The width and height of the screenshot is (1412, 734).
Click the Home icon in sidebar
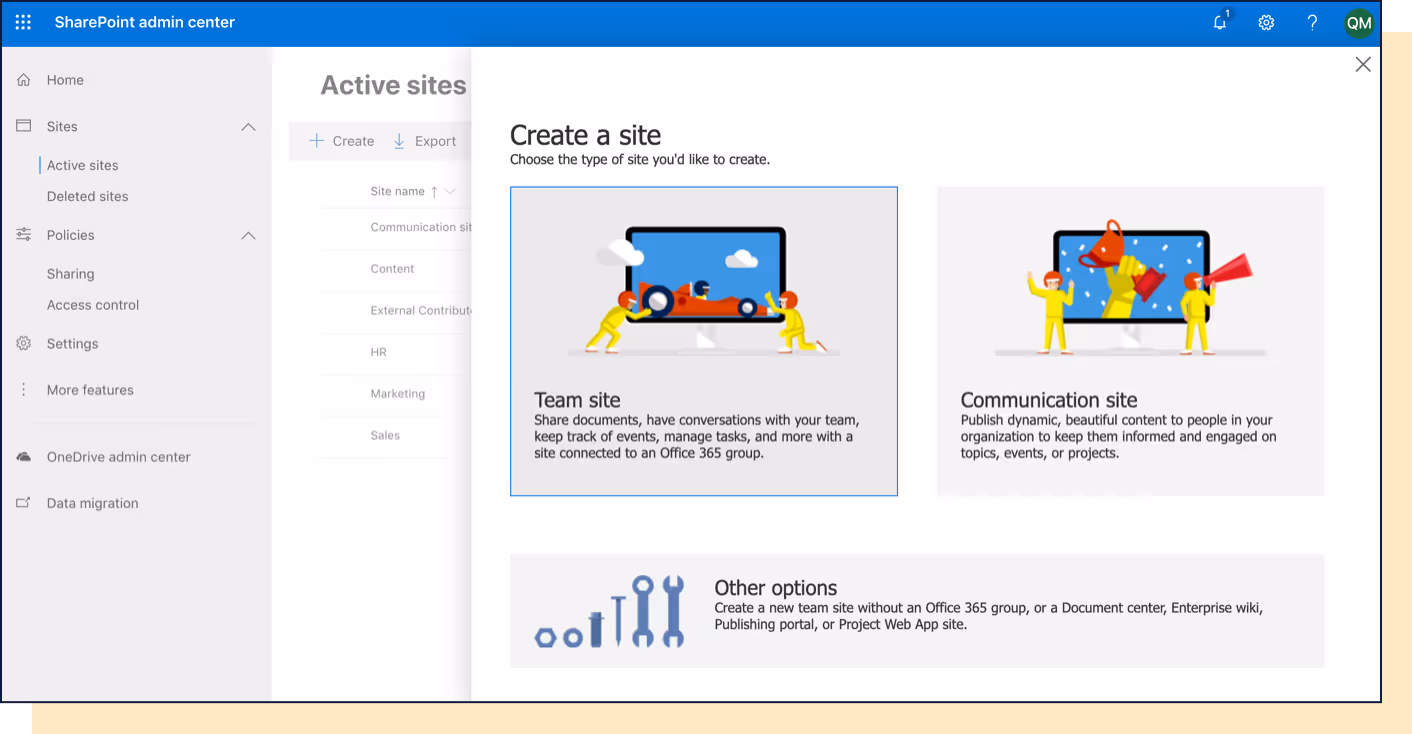point(24,80)
